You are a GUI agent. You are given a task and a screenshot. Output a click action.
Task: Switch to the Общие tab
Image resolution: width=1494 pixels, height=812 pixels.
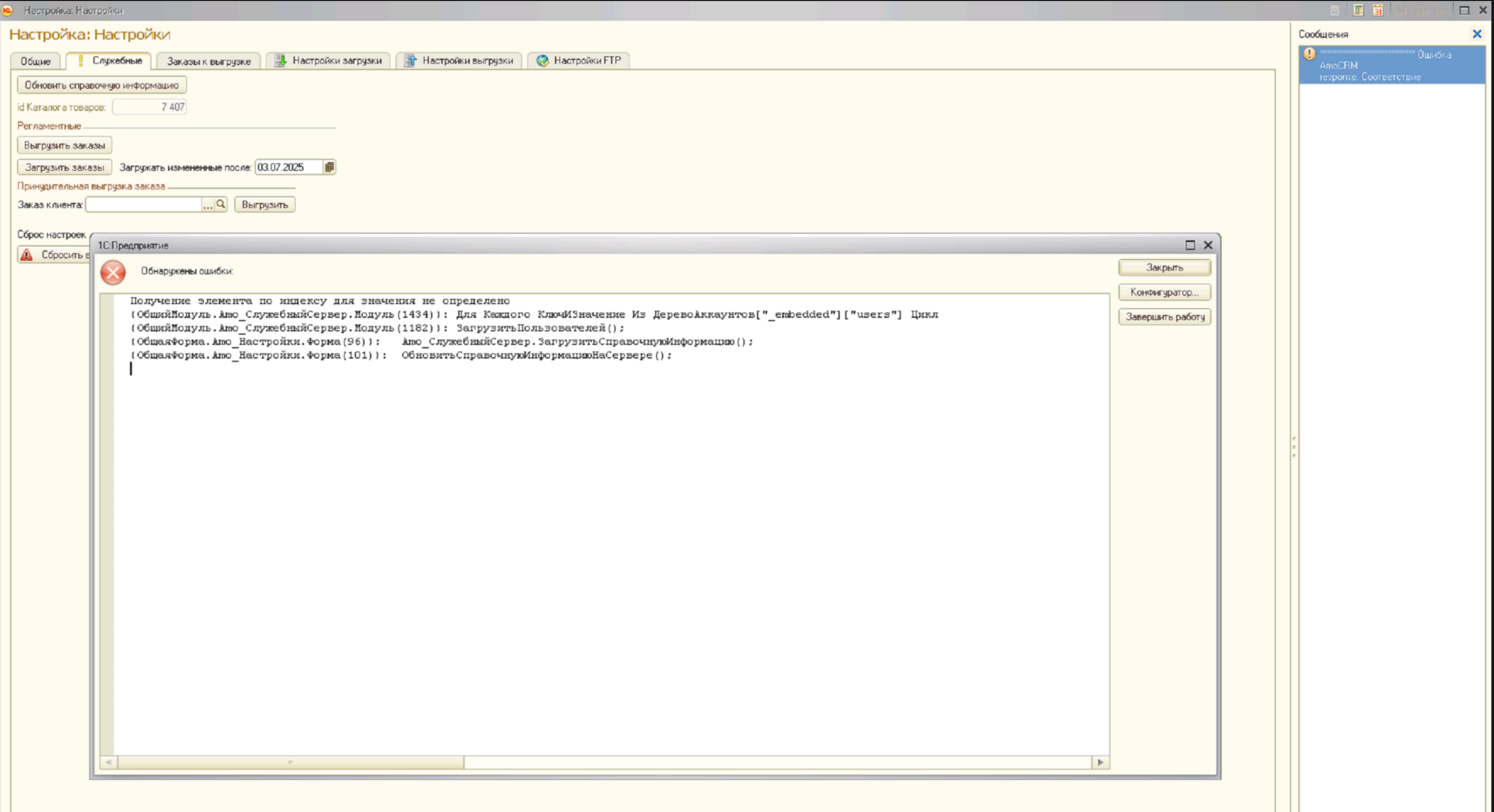point(35,61)
